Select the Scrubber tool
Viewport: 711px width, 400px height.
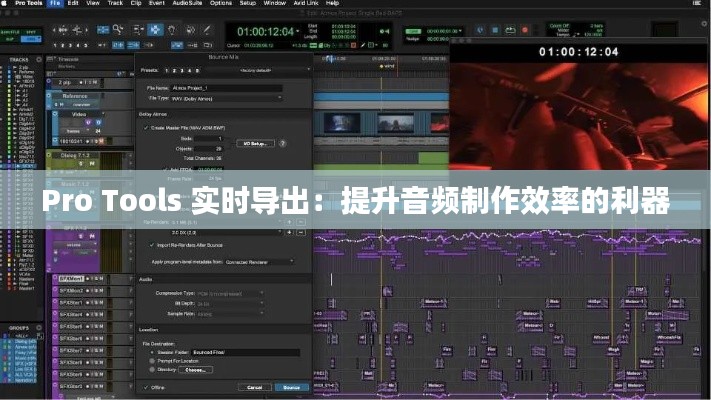coord(190,30)
